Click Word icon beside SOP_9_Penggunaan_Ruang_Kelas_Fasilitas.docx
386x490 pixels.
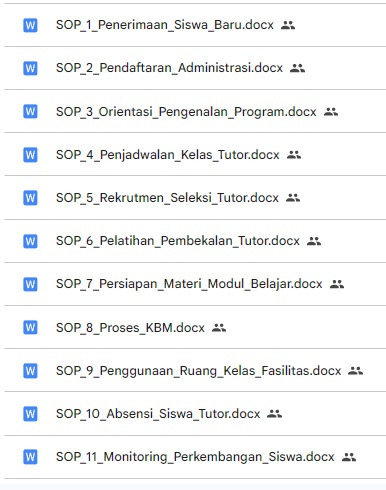click(30, 371)
